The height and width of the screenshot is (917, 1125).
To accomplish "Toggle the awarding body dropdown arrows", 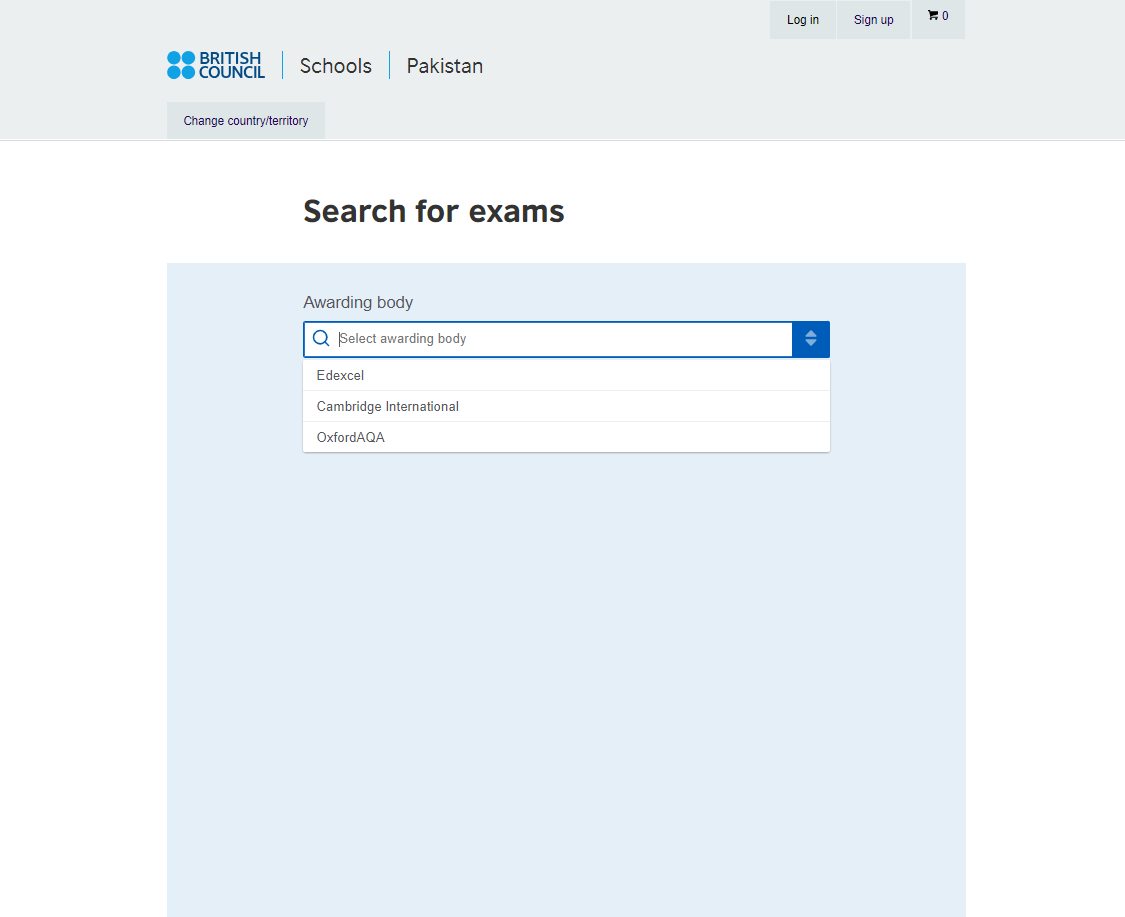I will (x=811, y=339).
